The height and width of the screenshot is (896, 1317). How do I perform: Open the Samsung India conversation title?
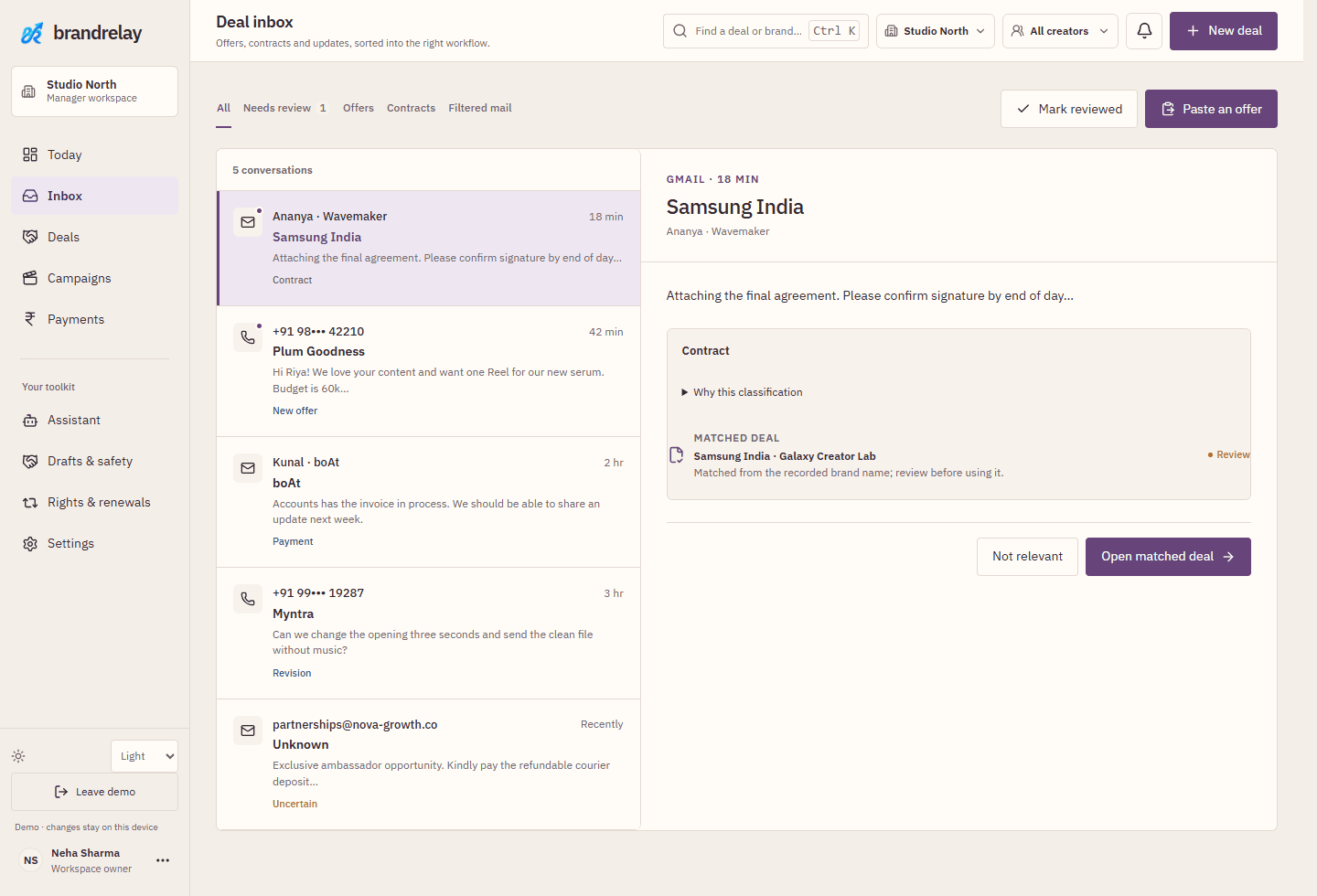[x=316, y=237]
